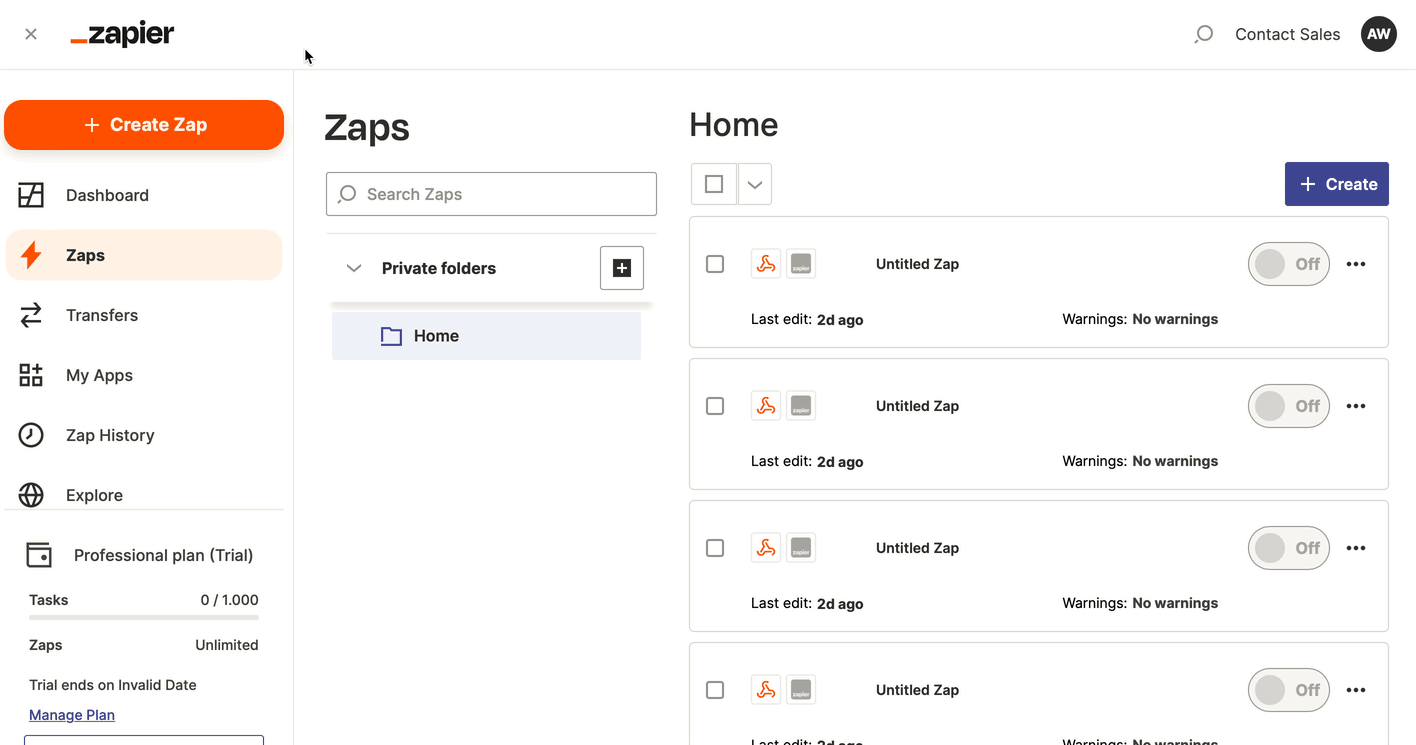
Task: Close sidebar with the X icon
Action: point(31,34)
